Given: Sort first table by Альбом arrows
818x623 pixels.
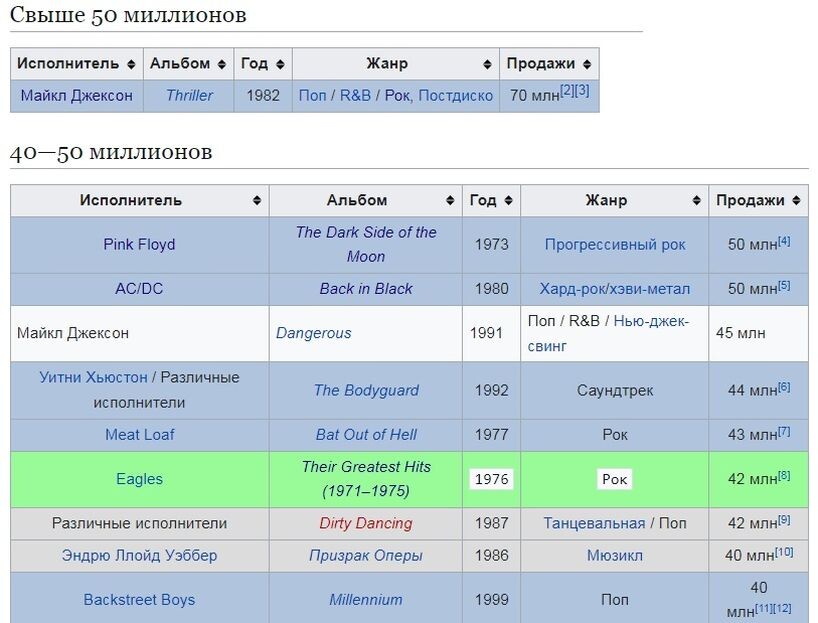Looking at the screenshot, I should point(222,64).
